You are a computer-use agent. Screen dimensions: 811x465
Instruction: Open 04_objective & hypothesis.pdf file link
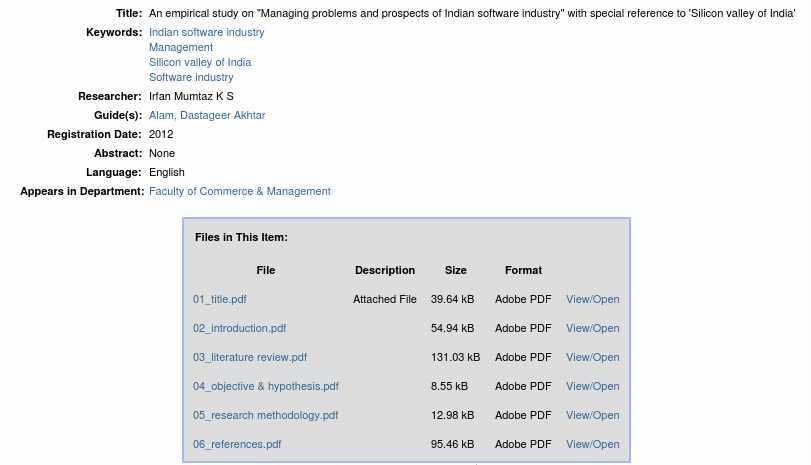point(265,386)
